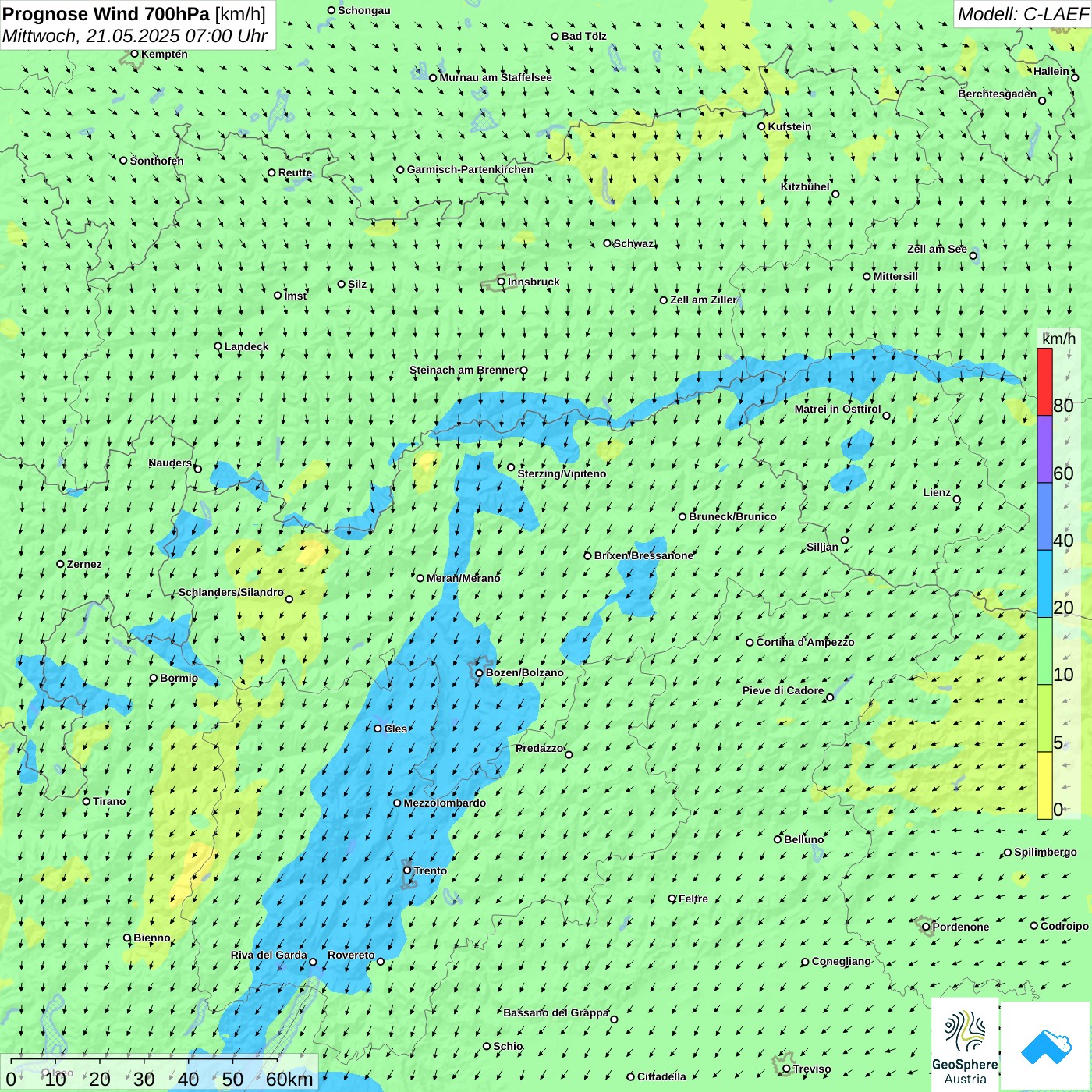
Task: Click the "Pieve di Cadore" label
Action: pos(783,690)
